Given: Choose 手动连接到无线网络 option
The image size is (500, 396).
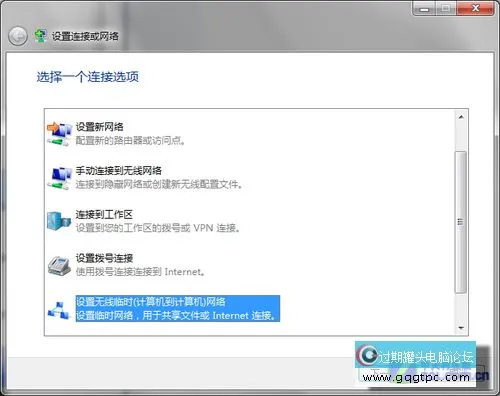Looking at the screenshot, I should pyautogui.click(x=119, y=171).
